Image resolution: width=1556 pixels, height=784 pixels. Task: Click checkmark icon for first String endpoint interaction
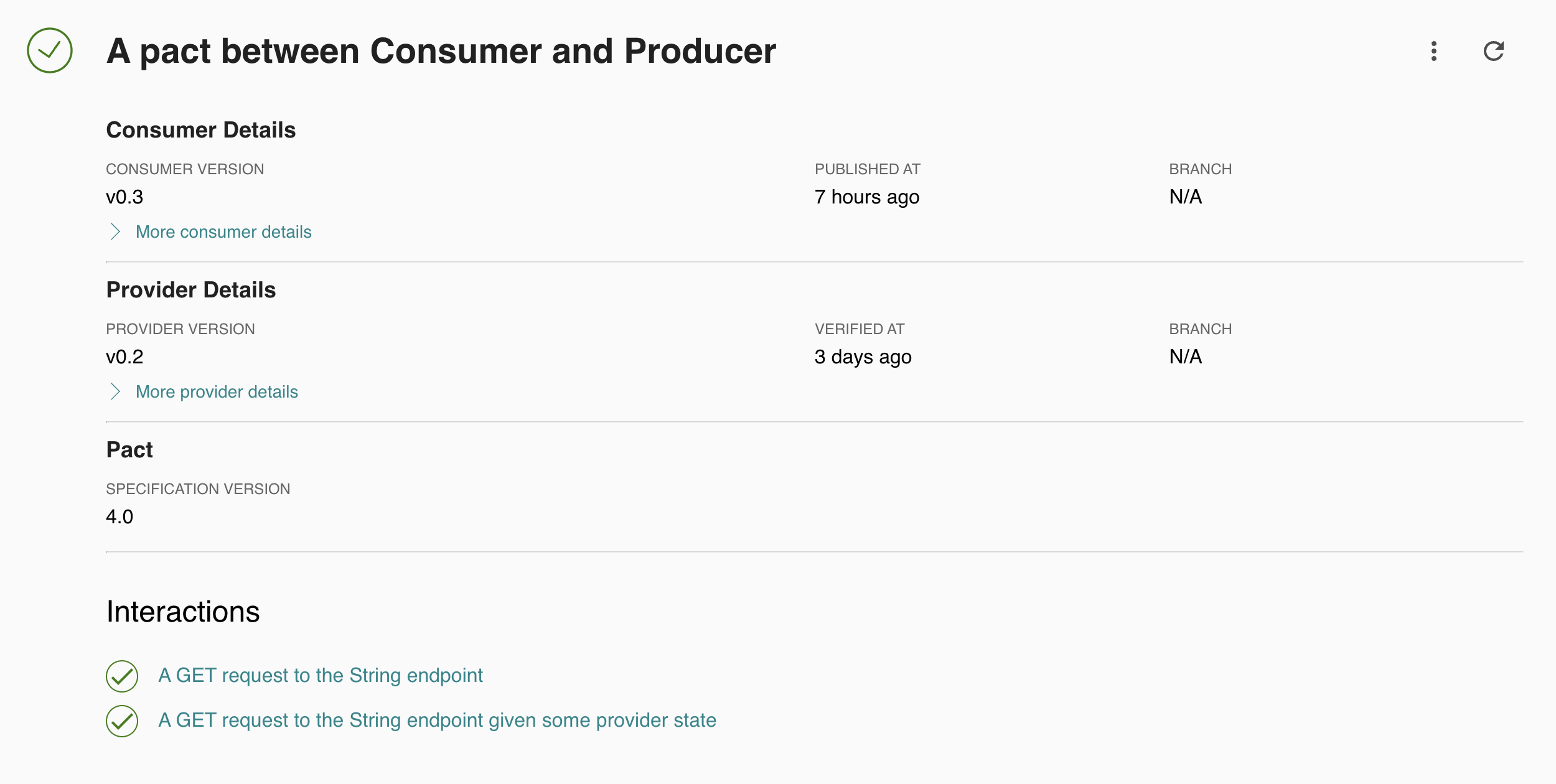[122, 676]
